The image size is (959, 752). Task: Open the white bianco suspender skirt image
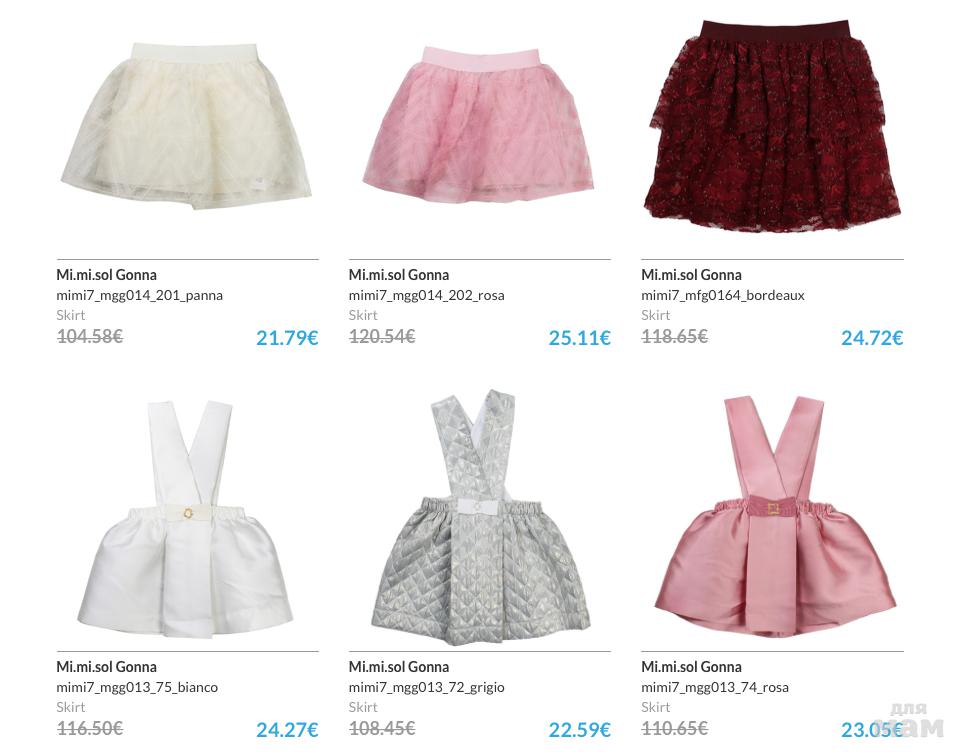(x=187, y=518)
